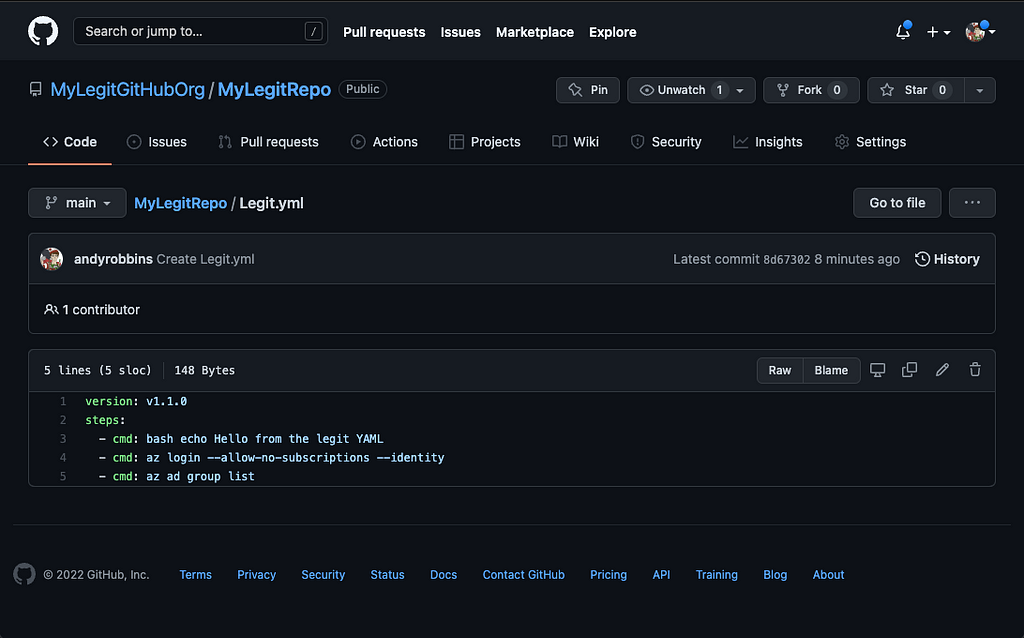Expand the star lists dropdown arrow
Image resolution: width=1024 pixels, height=638 pixels.
[x=980, y=90]
